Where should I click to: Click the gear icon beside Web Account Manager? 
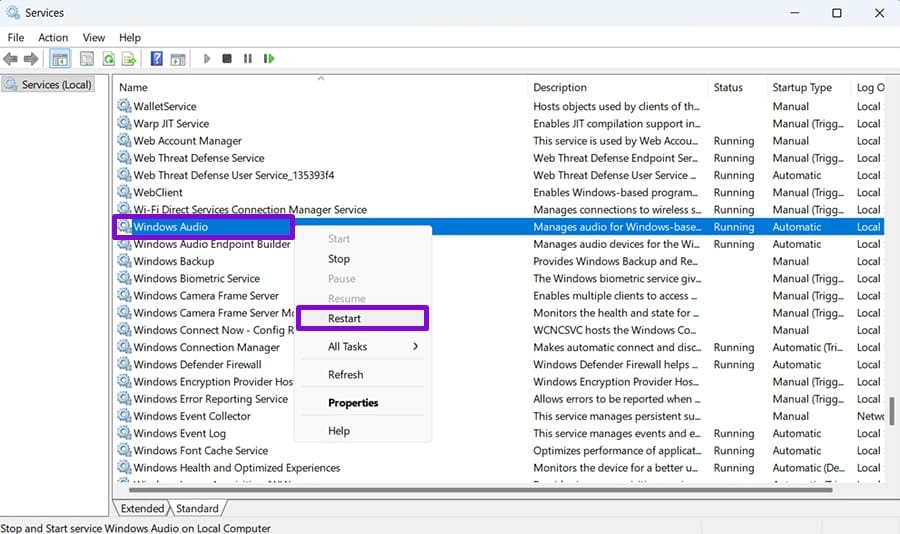124,140
